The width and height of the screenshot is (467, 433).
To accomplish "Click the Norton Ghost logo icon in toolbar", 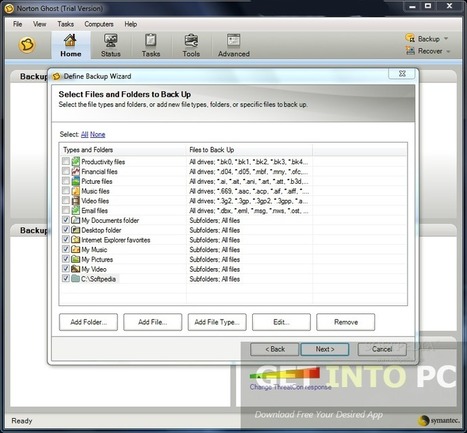I will 27,45.
